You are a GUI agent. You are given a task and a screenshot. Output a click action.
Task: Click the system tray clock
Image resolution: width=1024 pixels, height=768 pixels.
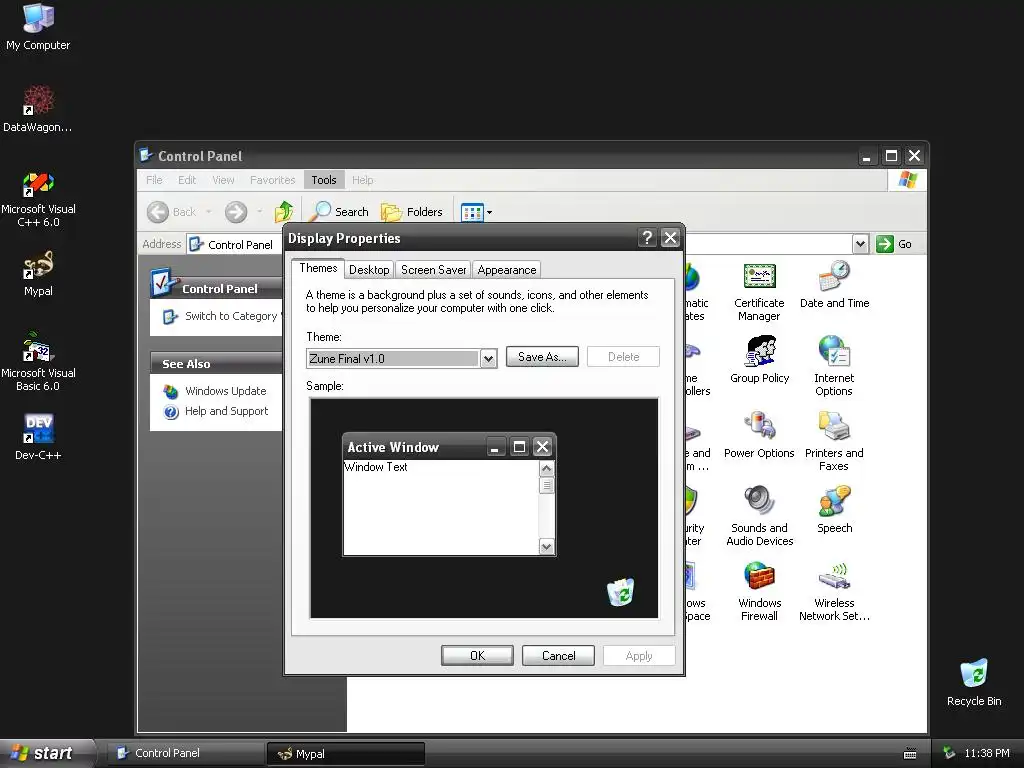pyautogui.click(x=986, y=753)
